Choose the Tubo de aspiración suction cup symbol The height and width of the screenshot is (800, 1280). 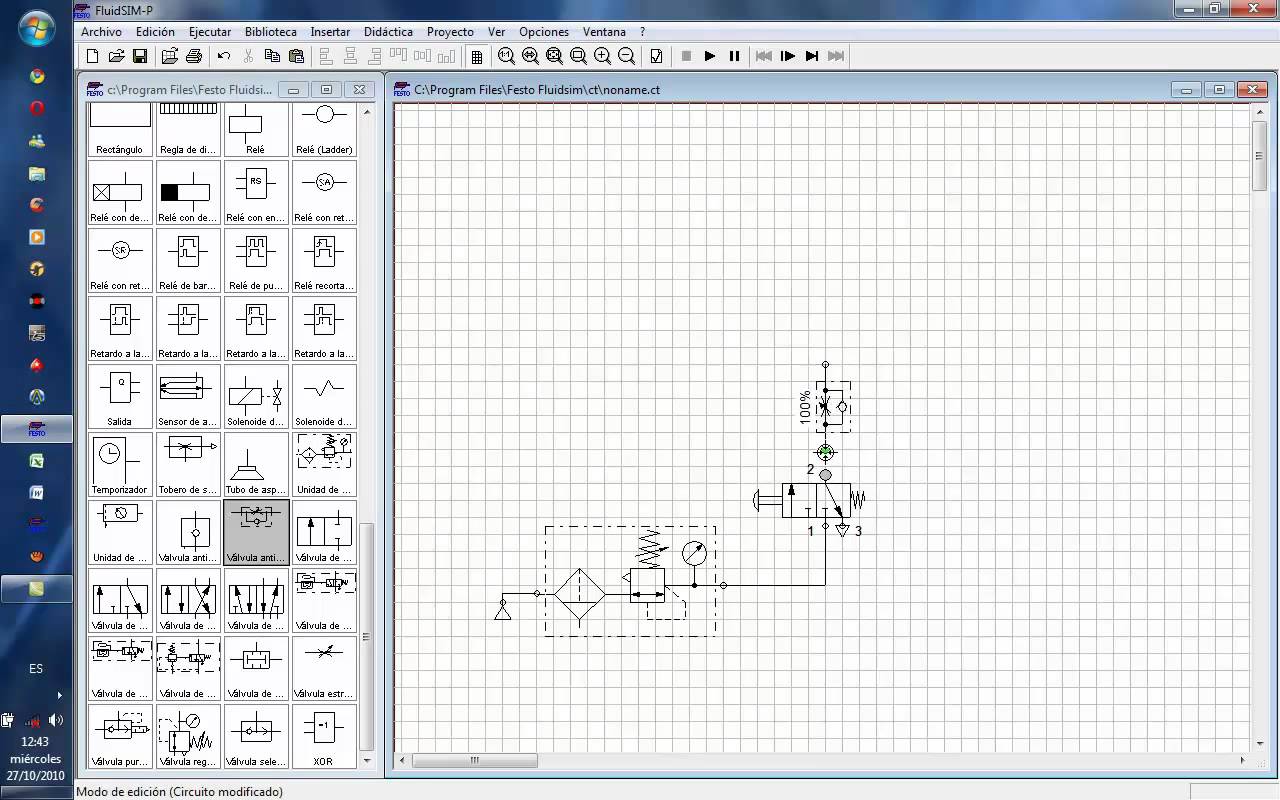256,465
